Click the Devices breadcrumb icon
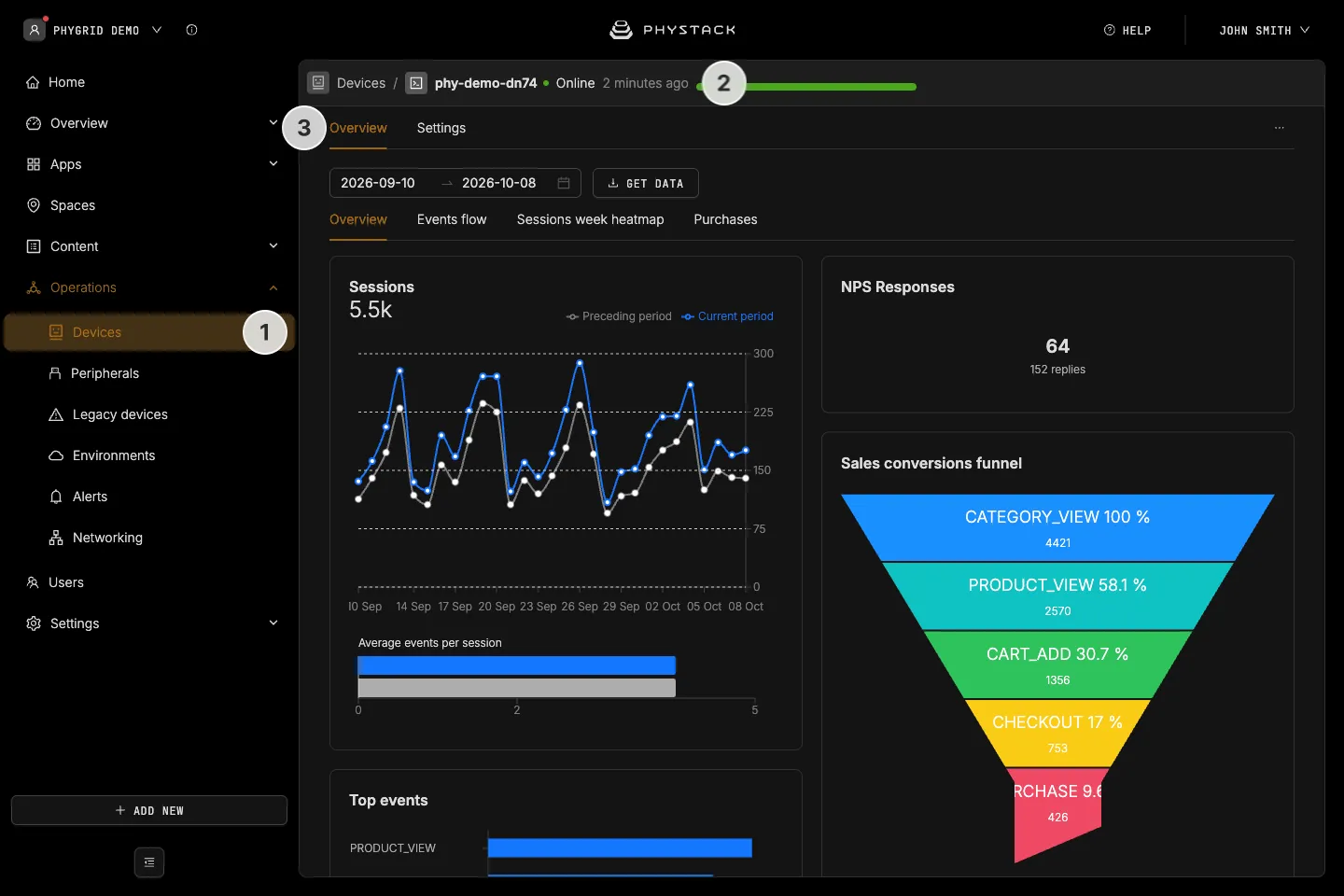The image size is (1344, 896). (x=318, y=82)
